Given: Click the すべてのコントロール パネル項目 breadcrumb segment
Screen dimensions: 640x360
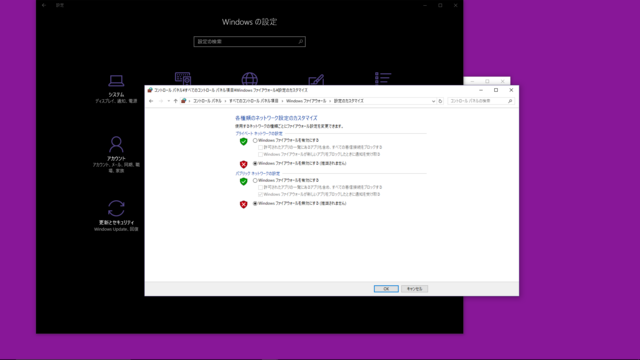Looking at the screenshot, I should 253,101.
